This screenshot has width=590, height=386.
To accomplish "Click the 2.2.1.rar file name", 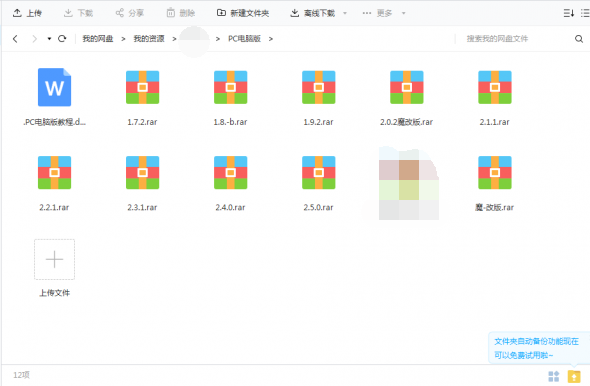I will [x=54, y=207].
